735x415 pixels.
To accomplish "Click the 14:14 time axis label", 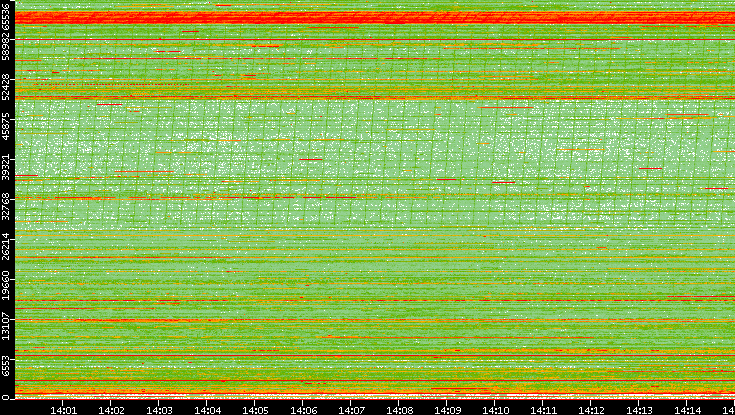I will pos(687,410).
